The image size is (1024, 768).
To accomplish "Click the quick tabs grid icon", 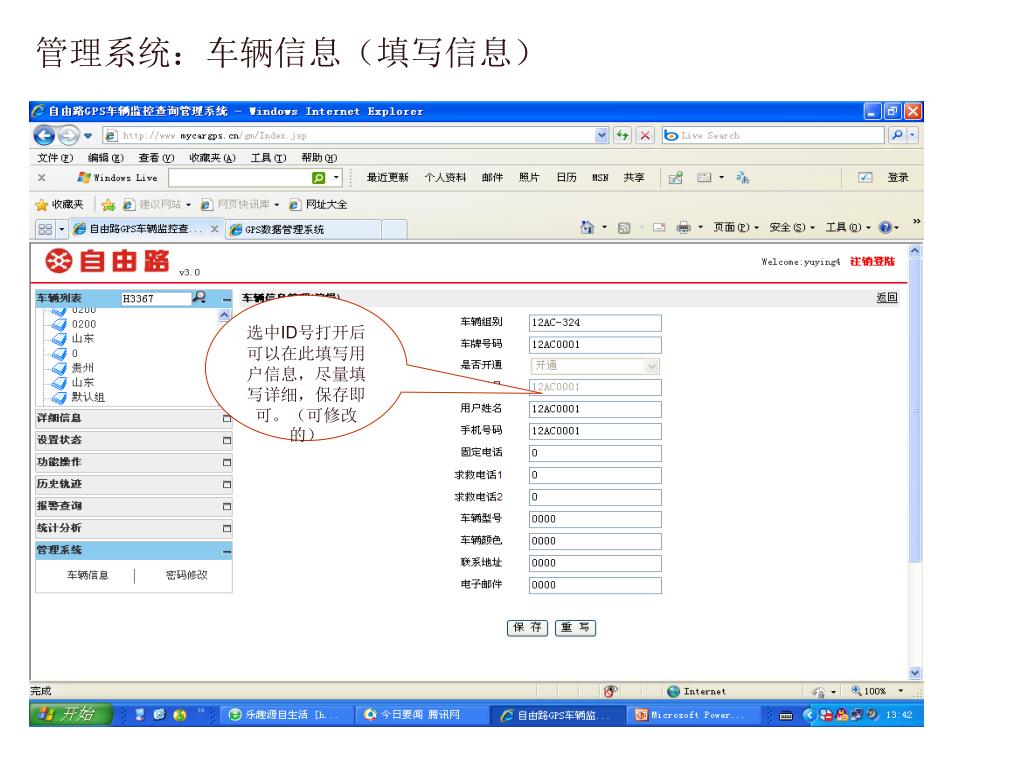I will coord(45,229).
